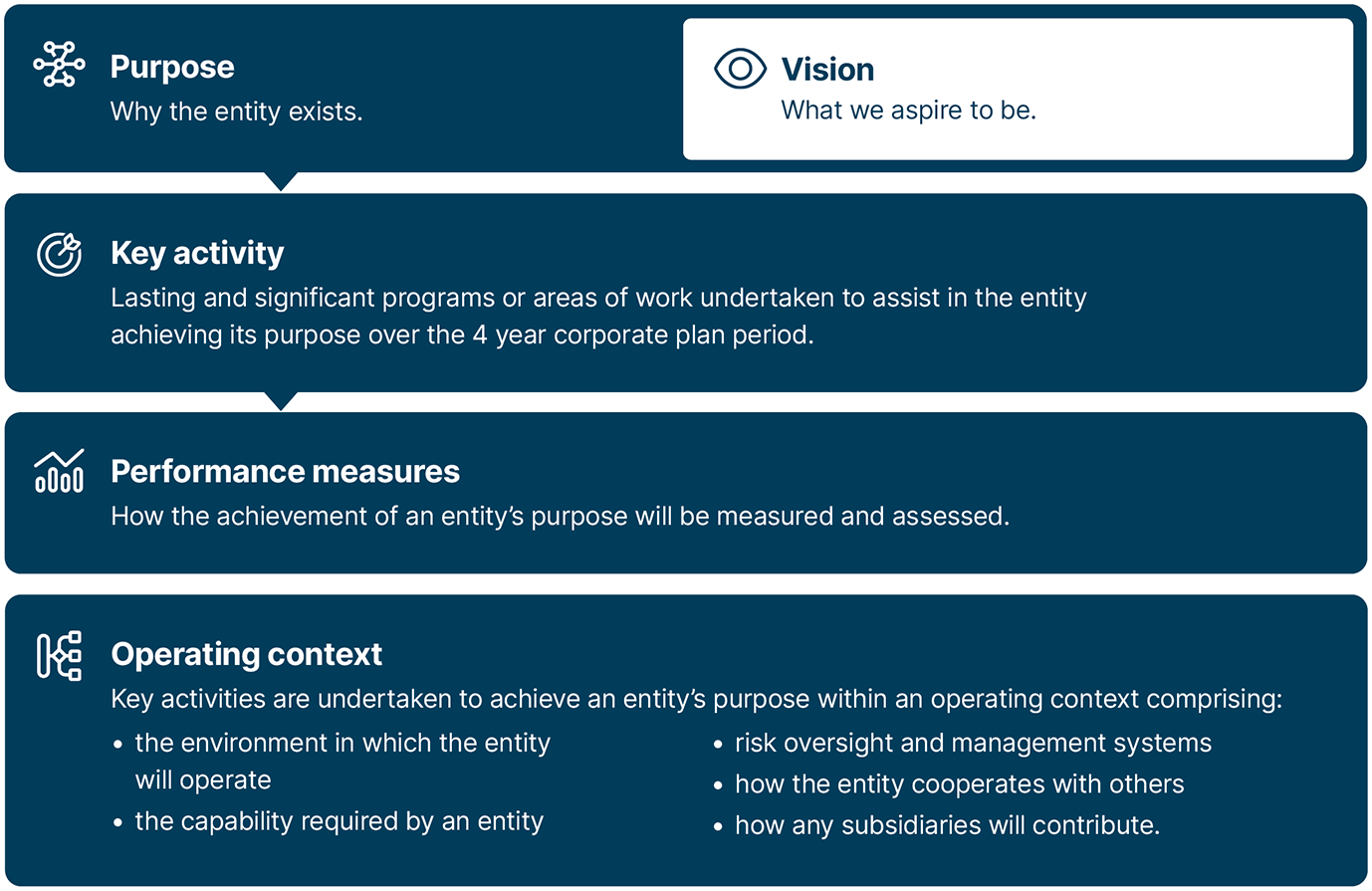Click the 'Why the entity exists.' text
The height and width of the screenshot is (891, 1372).
[x=236, y=111]
